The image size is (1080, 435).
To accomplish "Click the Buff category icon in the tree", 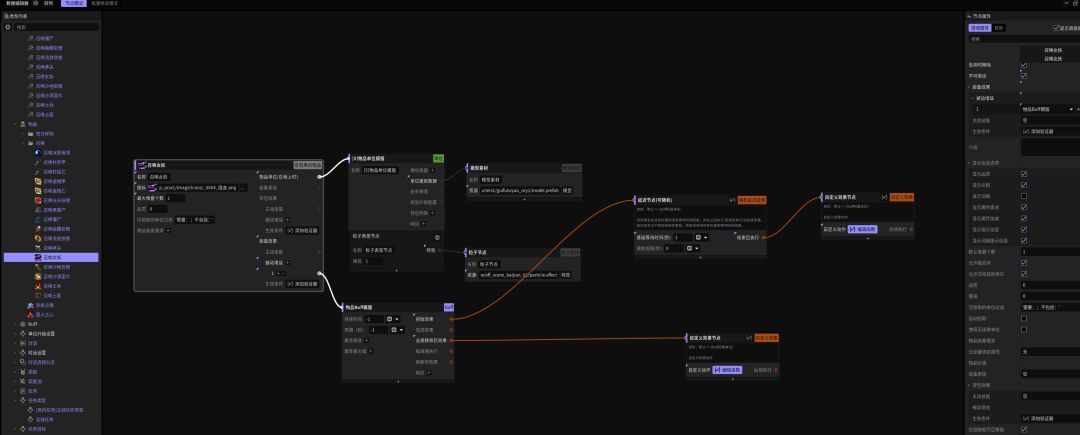I will pos(23,324).
